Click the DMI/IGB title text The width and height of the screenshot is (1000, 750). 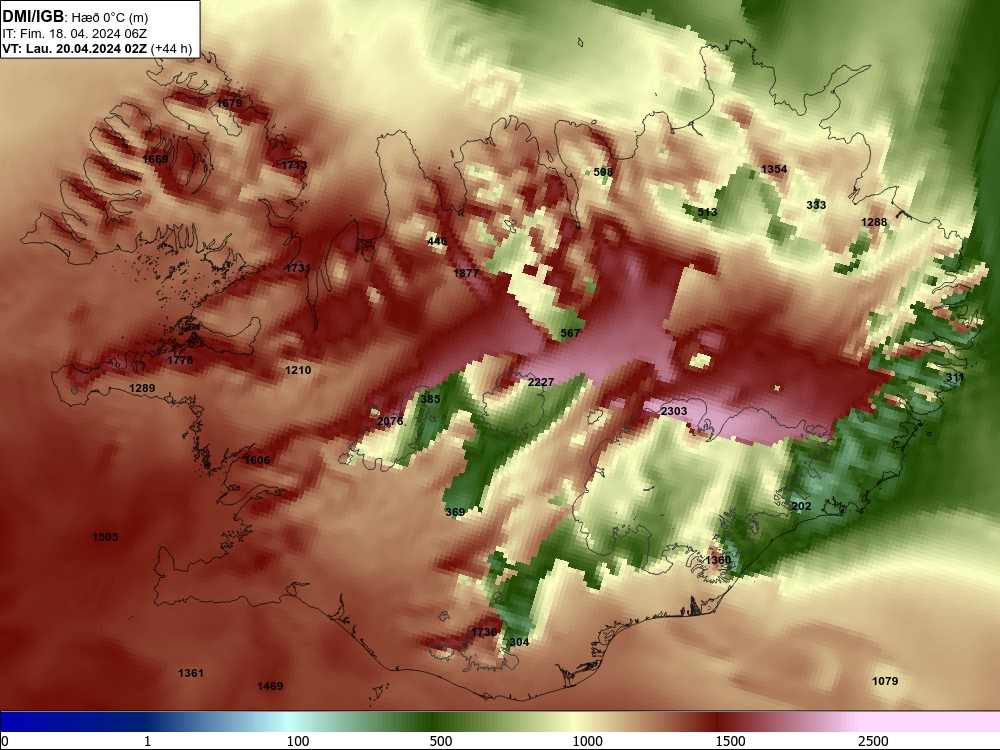point(33,16)
